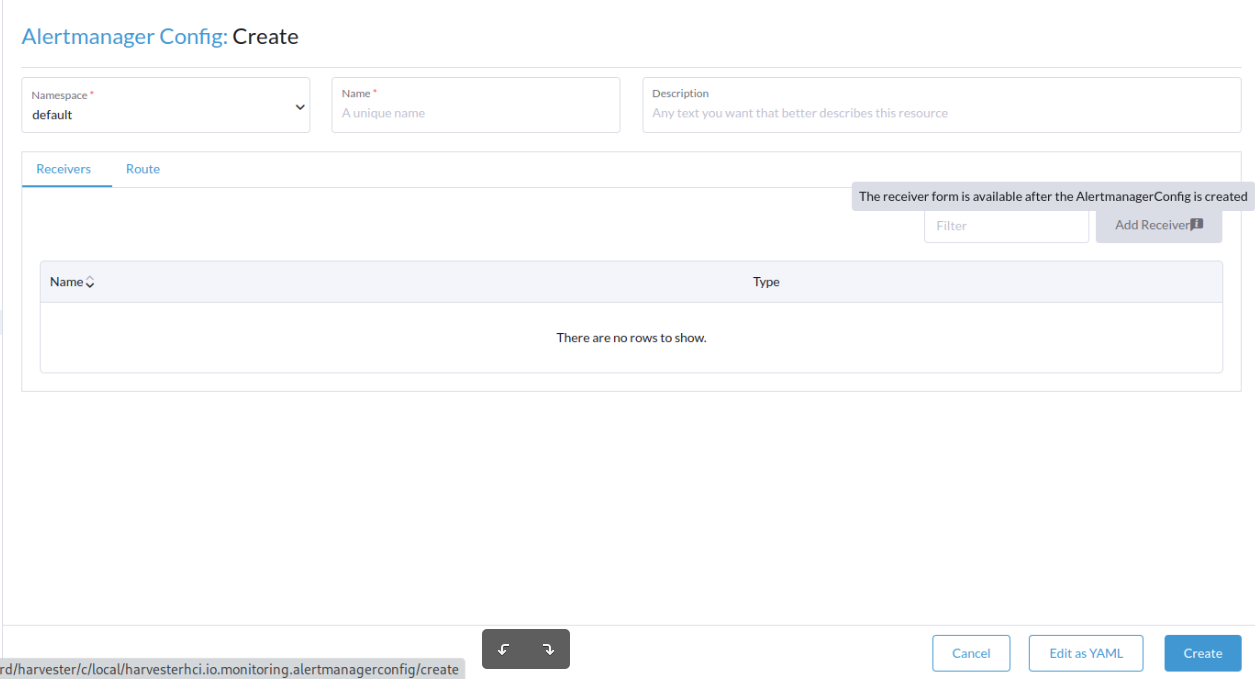Click the Cancel button

pyautogui.click(x=971, y=653)
